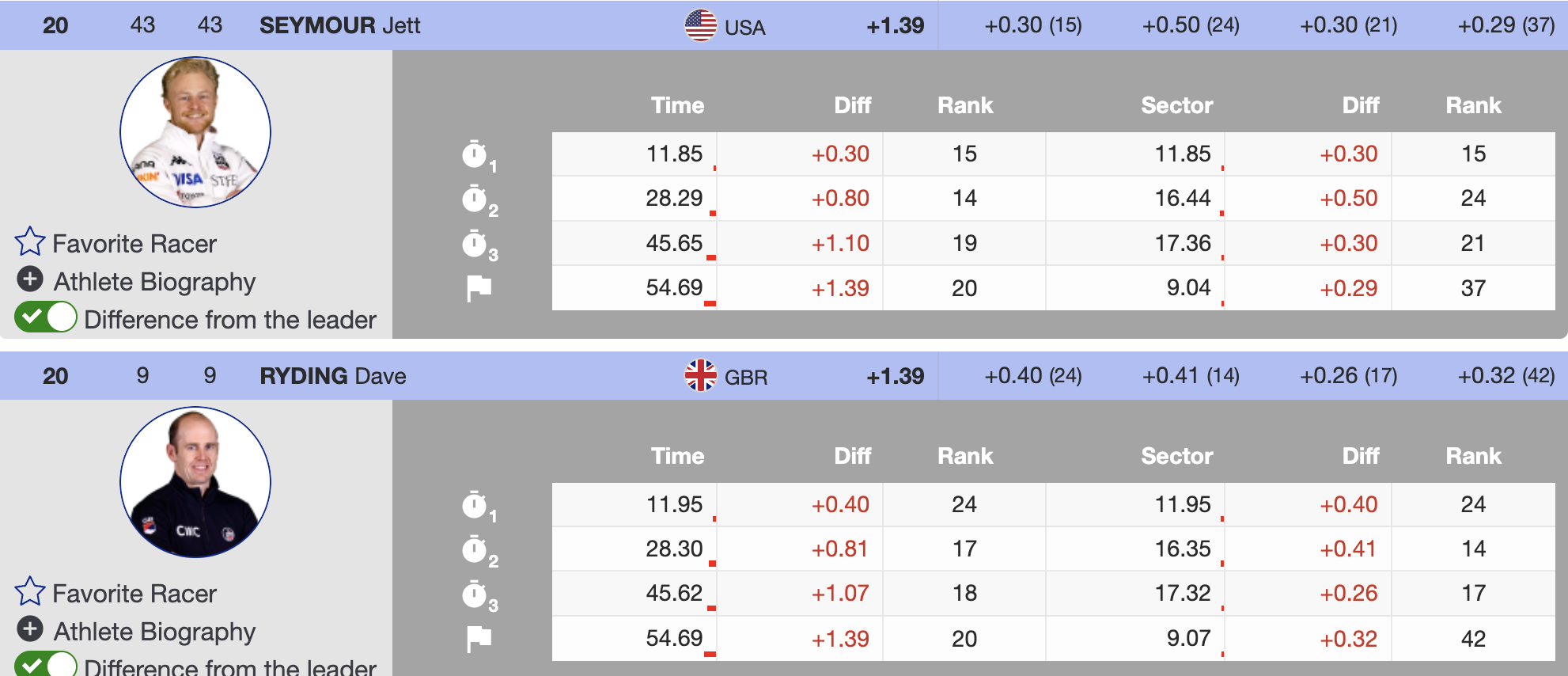The image size is (1568, 676).
Task: Click the USA flag icon
Action: coord(700,25)
